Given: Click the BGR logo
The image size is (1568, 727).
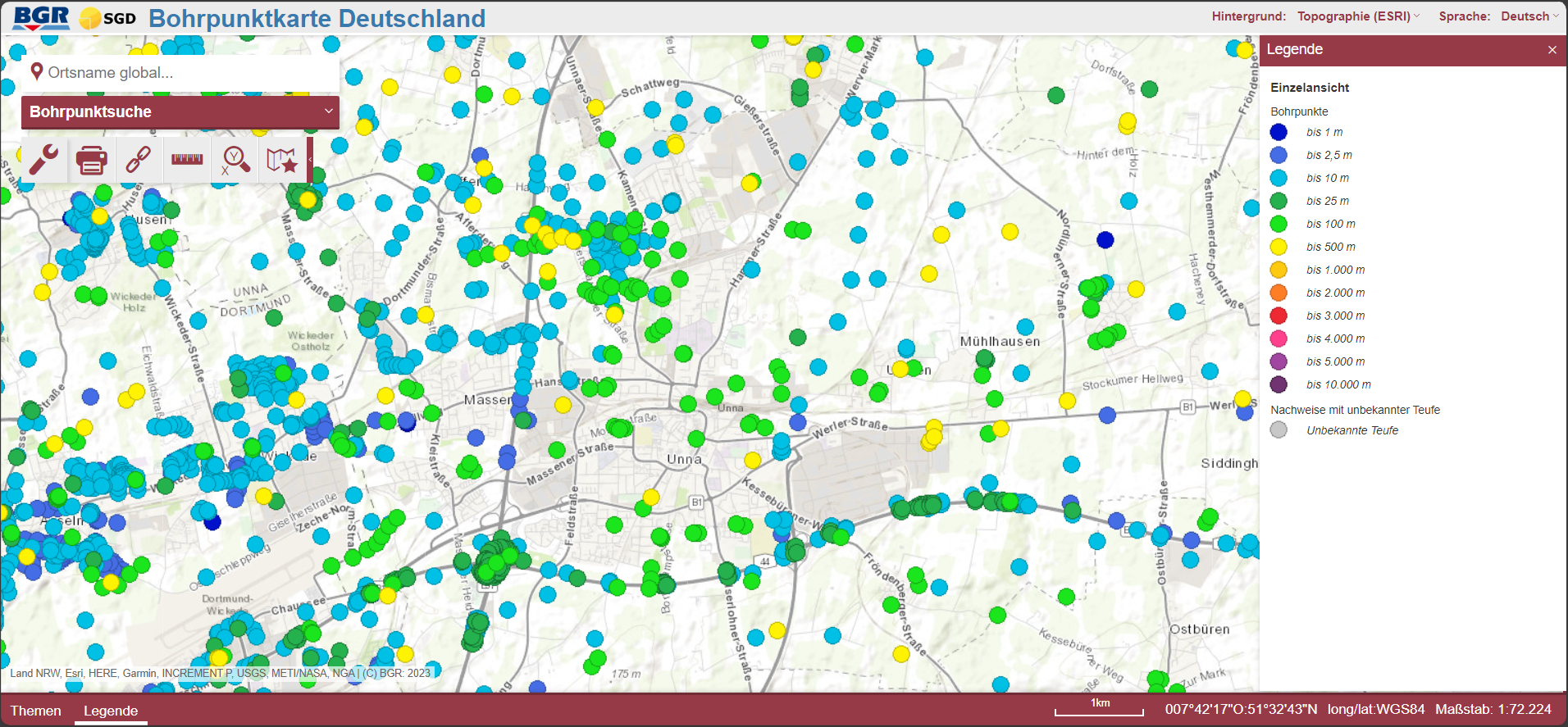Looking at the screenshot, I should (41, 17).
